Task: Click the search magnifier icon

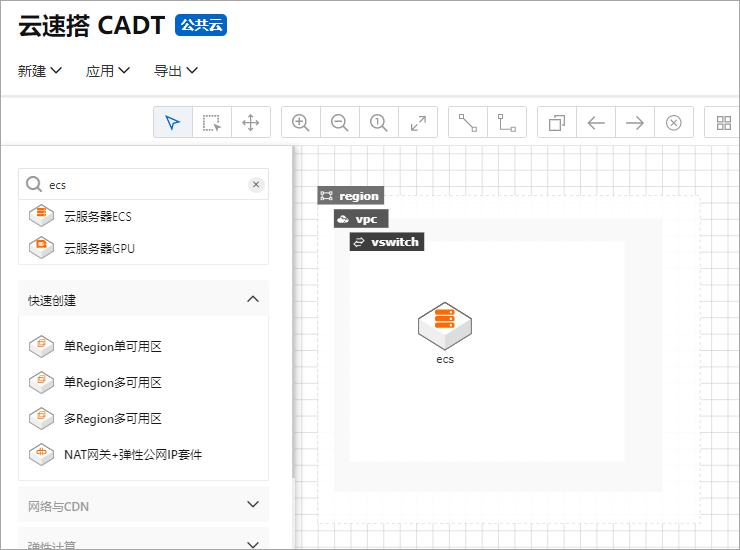Action: click(x=34, y=184)
